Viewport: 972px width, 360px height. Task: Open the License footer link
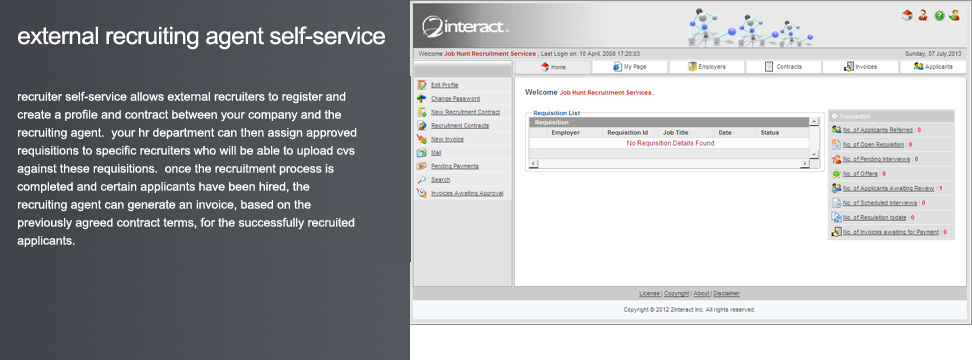click(x=650, y=294)
